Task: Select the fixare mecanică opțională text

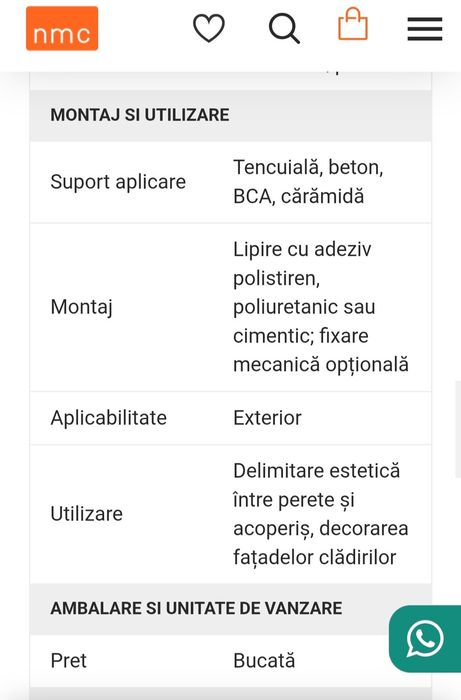Action: pos(321,350)
